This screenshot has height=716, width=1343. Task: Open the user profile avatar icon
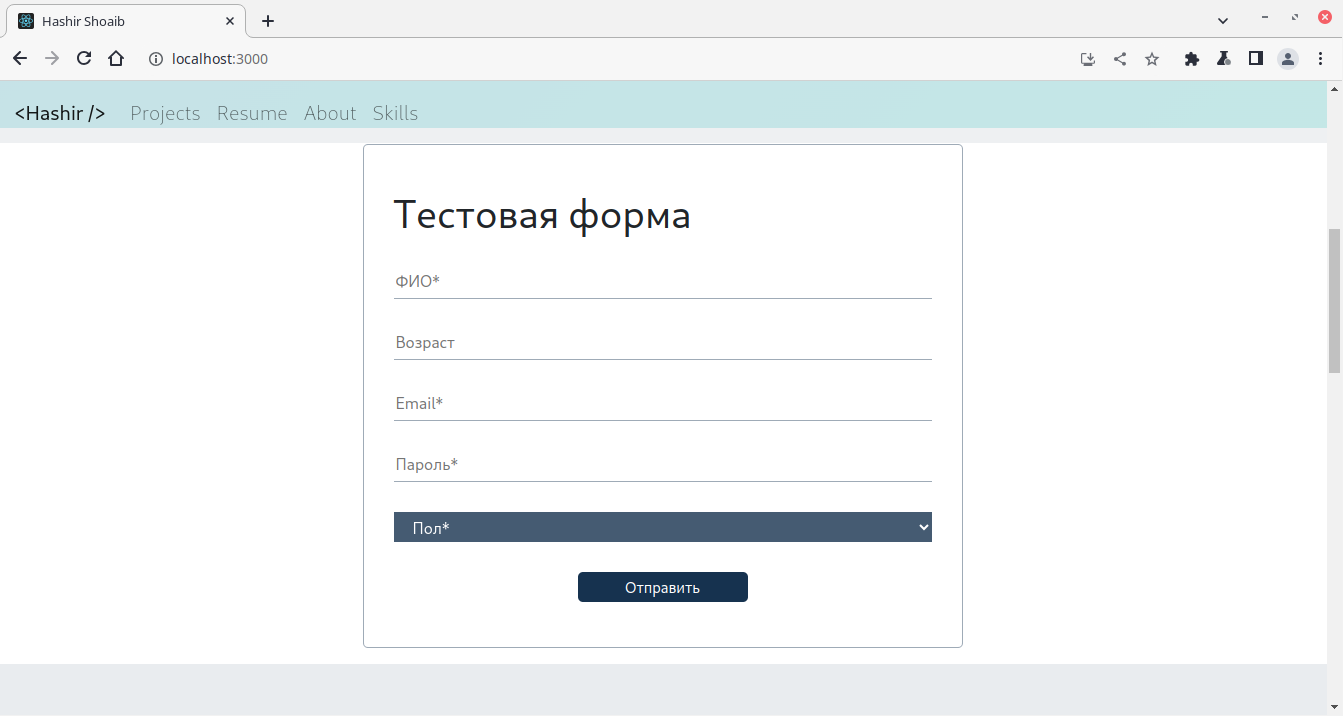click(x=1288, y=59)
